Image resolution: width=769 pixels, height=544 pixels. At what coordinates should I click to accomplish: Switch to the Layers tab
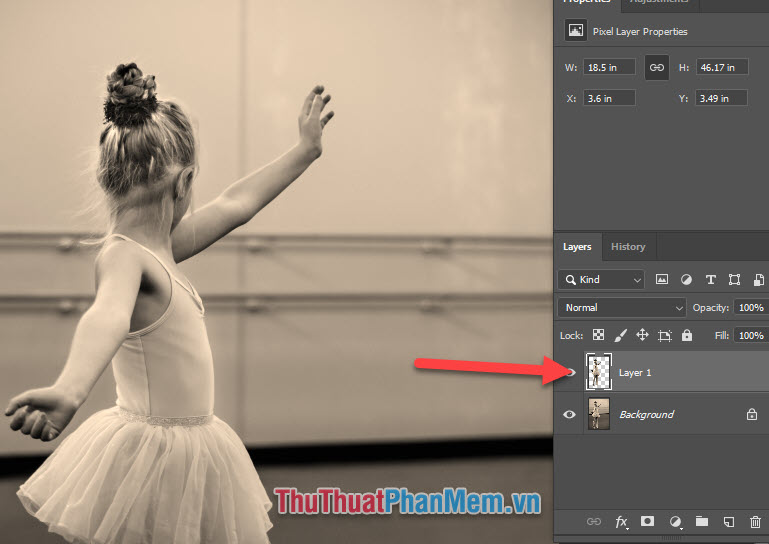(577, 247)
